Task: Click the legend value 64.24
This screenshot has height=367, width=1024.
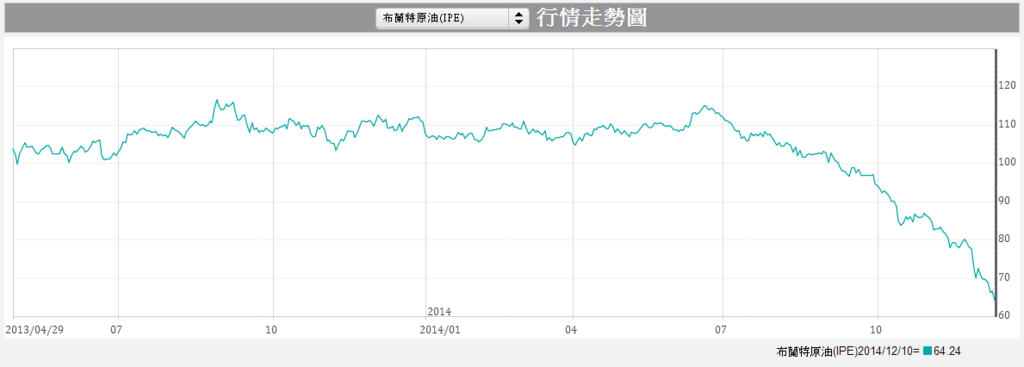Action: tap(947, 351)
